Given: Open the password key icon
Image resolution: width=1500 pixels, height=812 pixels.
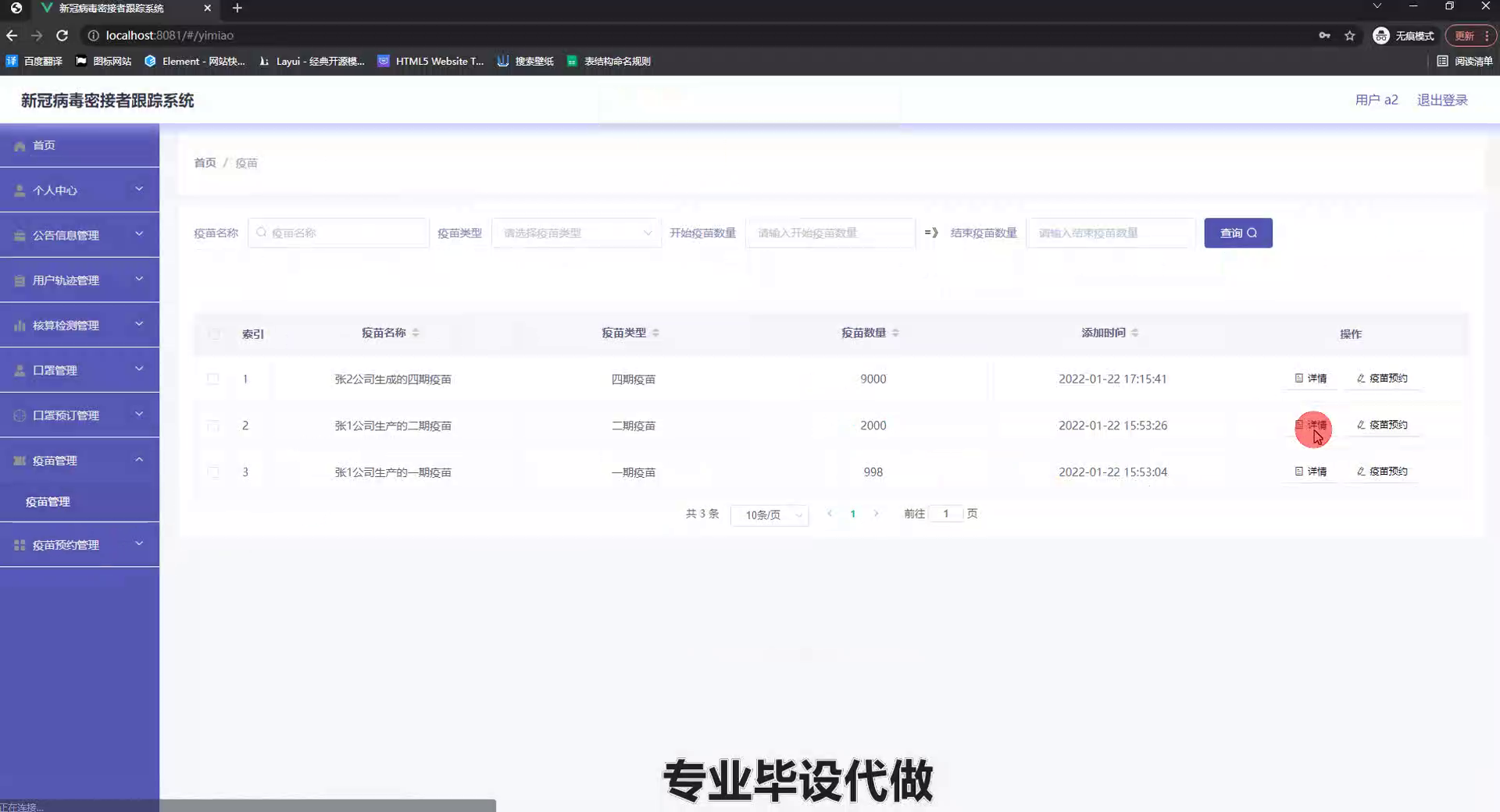Looking at the screenshot, I should tap(1324, 35).
